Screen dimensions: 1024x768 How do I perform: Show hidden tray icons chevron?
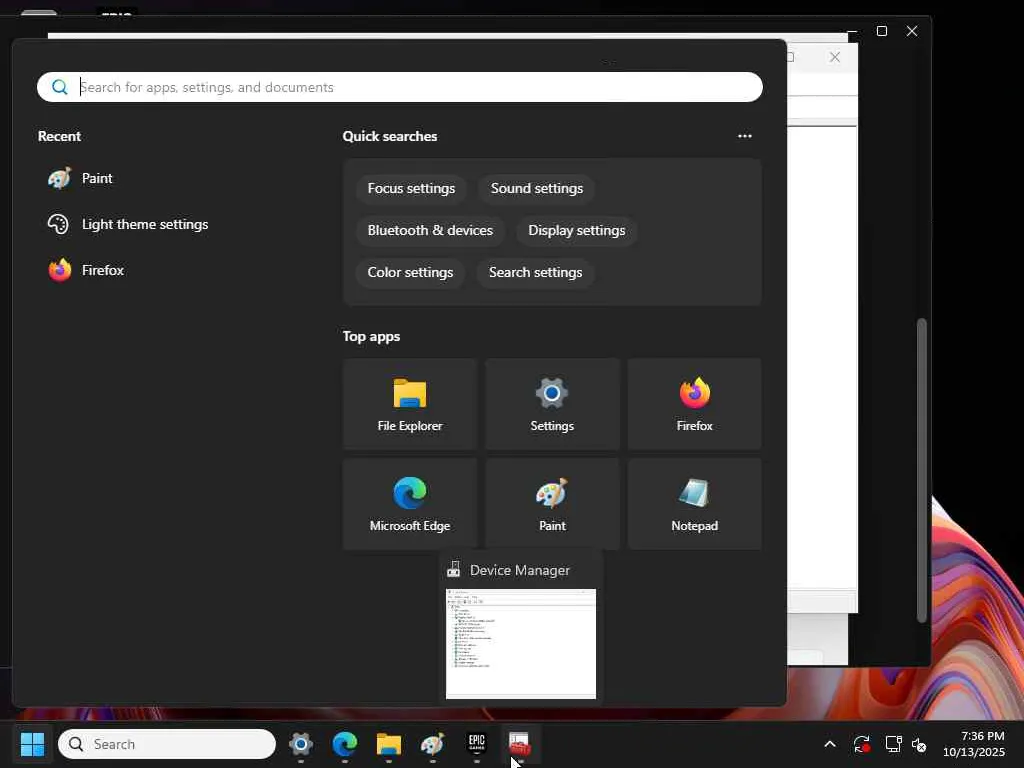(829, 744)
